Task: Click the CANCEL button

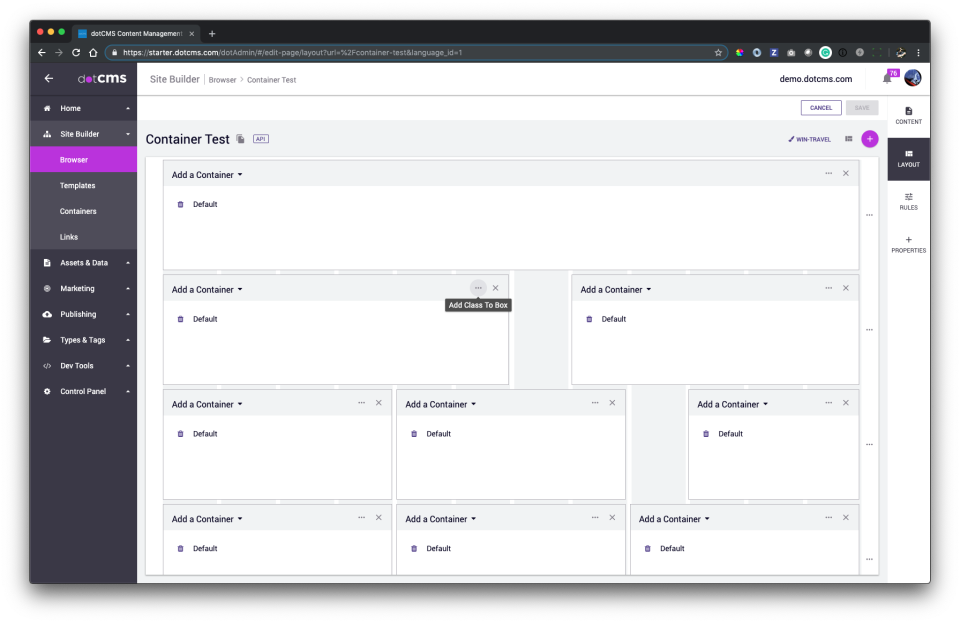Action: (x=820, y=107)
